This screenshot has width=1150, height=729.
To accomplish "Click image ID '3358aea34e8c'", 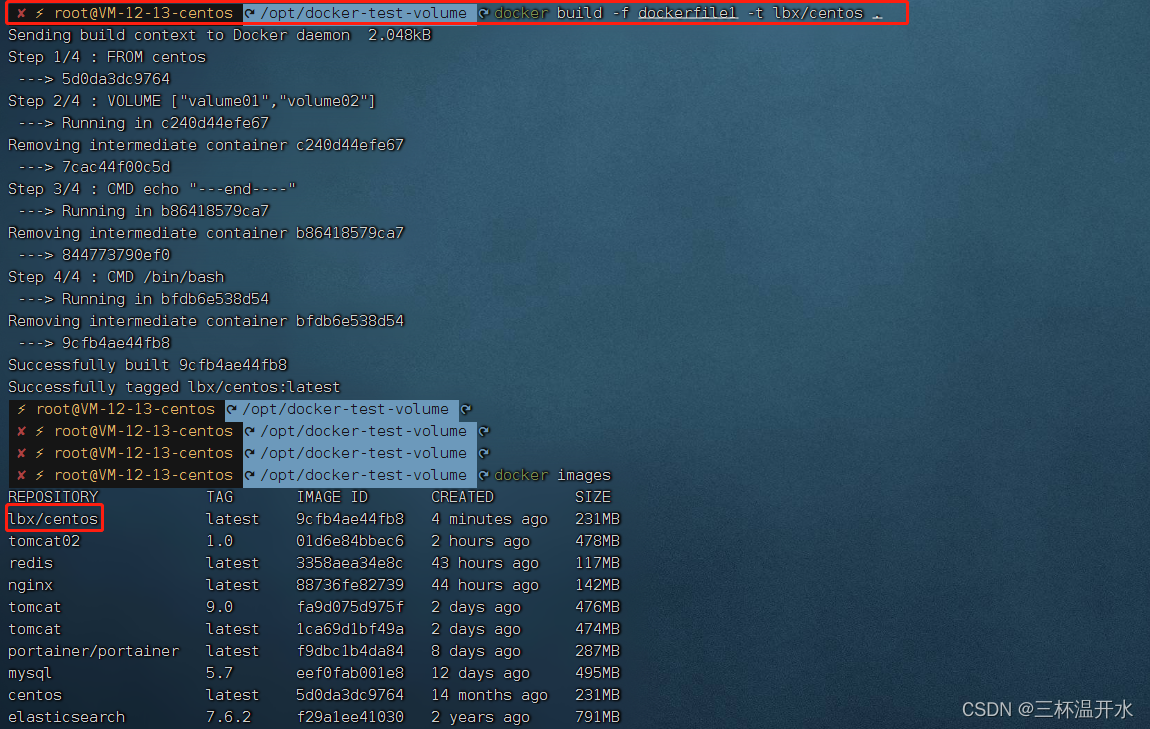I will 350,563.
